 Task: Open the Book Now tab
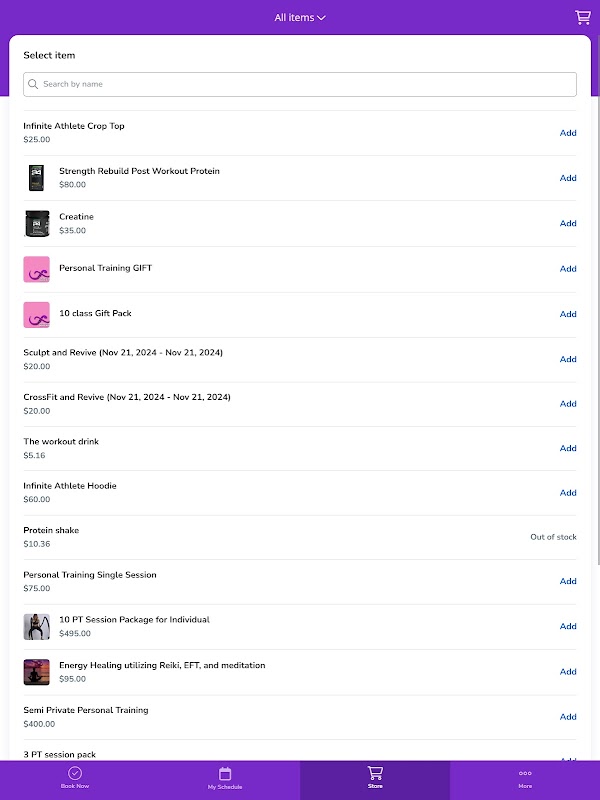pyautogui.click(x=75, y=778)
